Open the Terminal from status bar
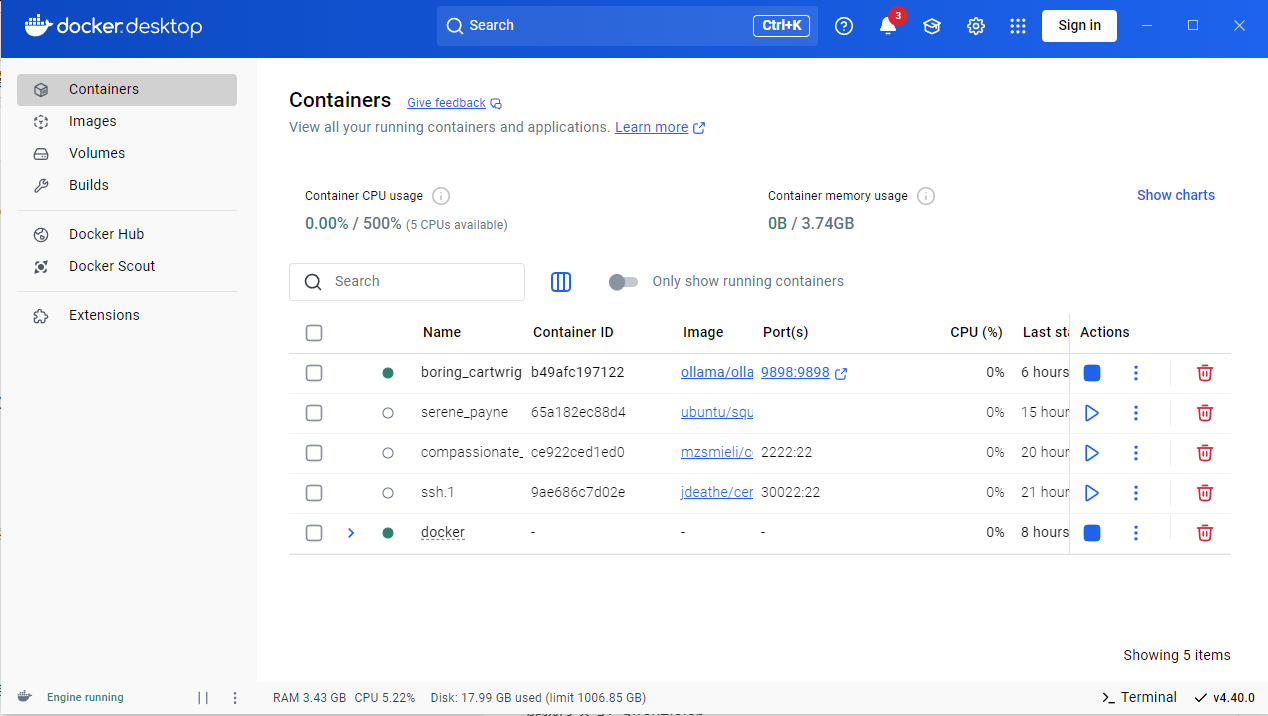Image resolution: width=1268 pixels, height=716 pixels. [1139, 698]
